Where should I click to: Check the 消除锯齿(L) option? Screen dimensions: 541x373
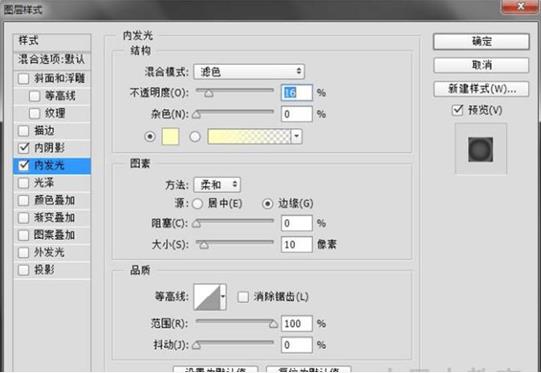pos(243,297)
